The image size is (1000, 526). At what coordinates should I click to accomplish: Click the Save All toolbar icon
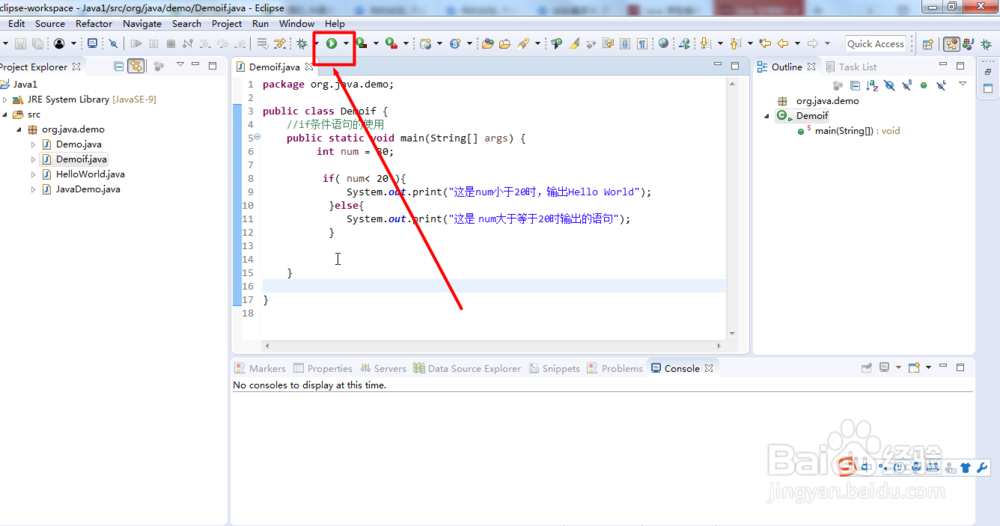(x=38, y=43)
